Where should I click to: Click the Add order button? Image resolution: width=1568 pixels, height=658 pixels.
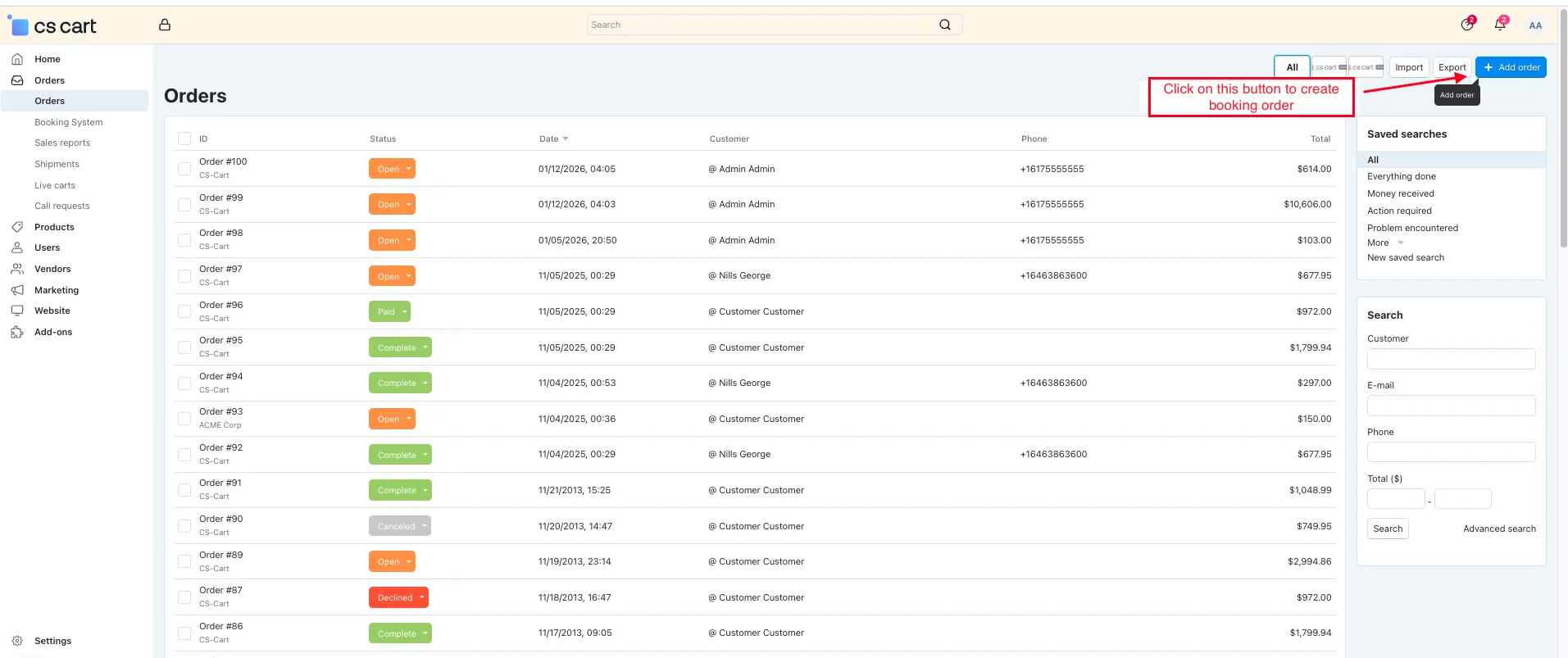pos(1511,67)
